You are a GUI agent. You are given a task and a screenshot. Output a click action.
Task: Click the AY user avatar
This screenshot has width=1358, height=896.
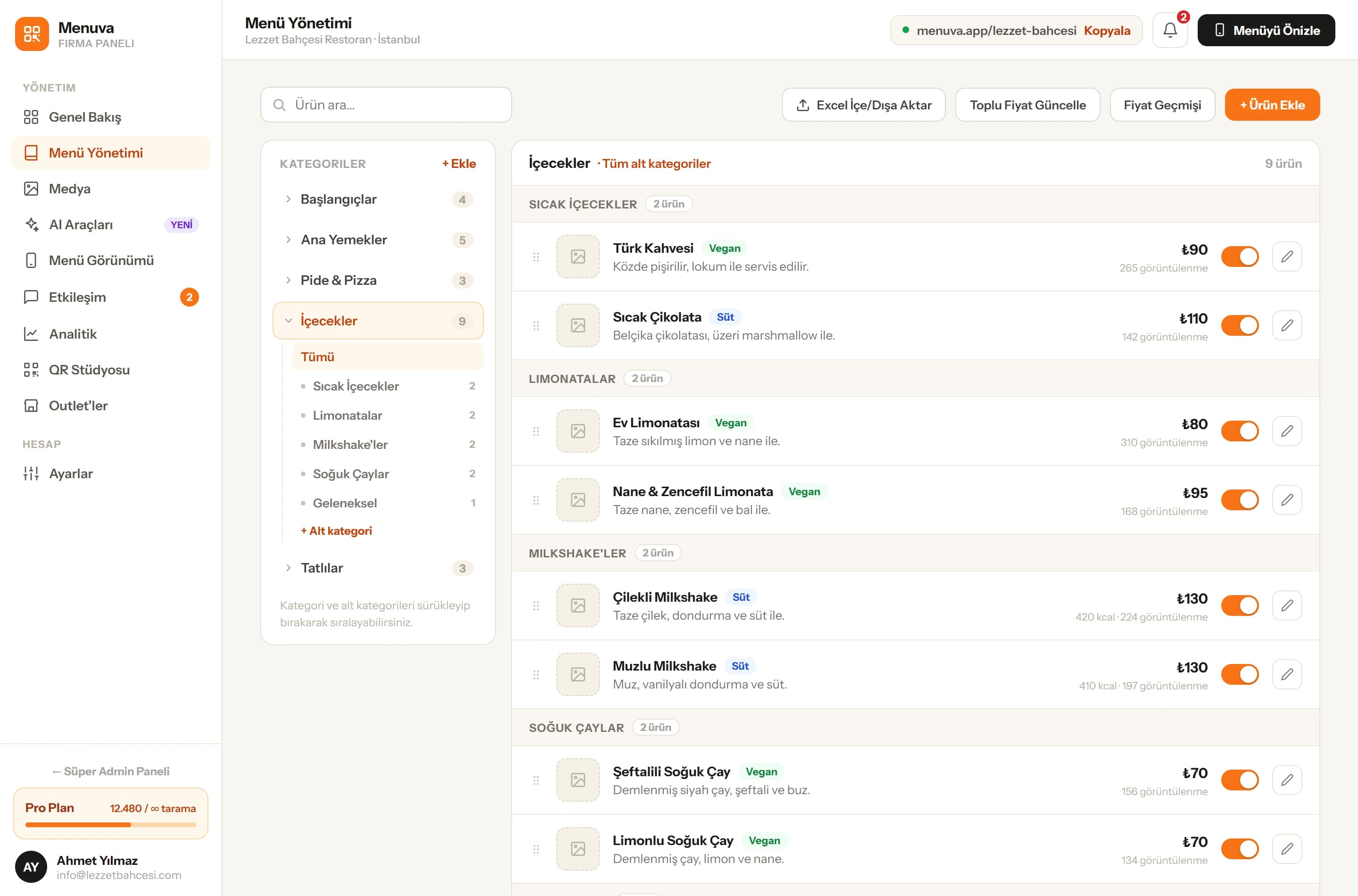(31, 867)
